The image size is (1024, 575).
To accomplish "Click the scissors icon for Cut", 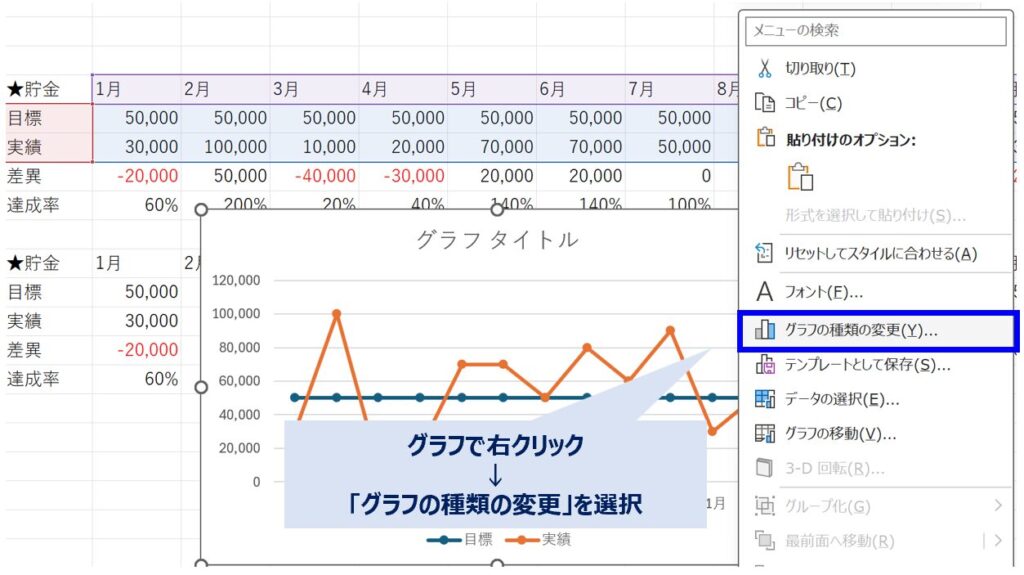I will (x=764, y=68).
